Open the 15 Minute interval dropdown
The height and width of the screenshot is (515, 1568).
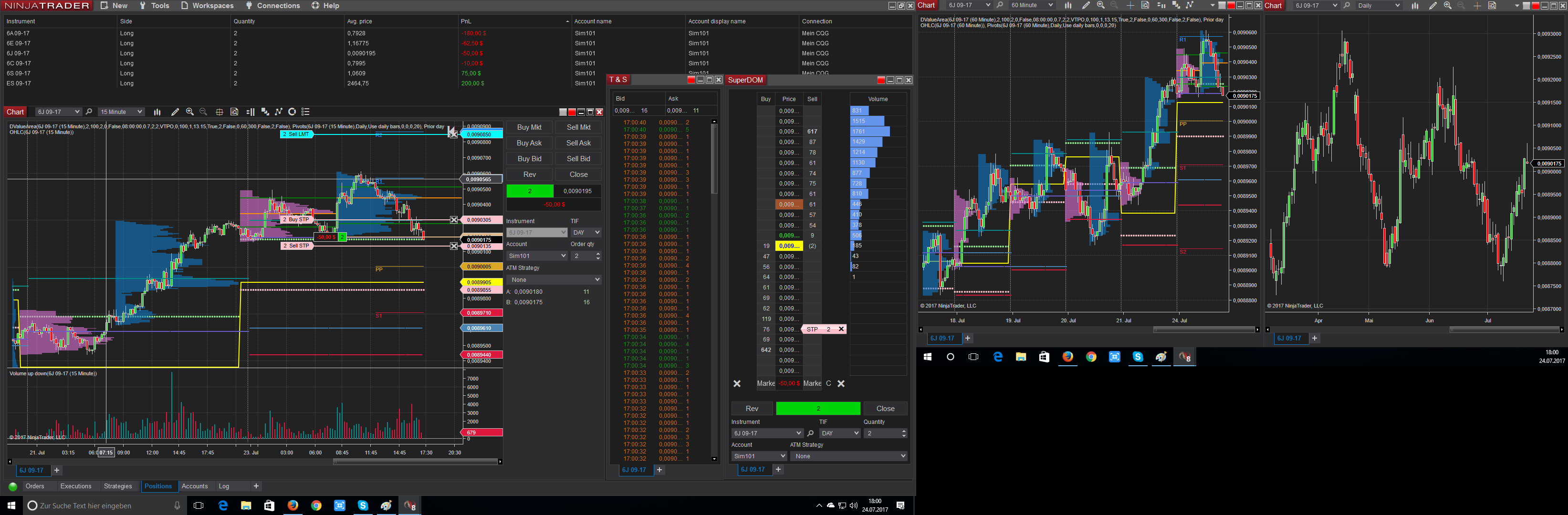coord(121,112)
